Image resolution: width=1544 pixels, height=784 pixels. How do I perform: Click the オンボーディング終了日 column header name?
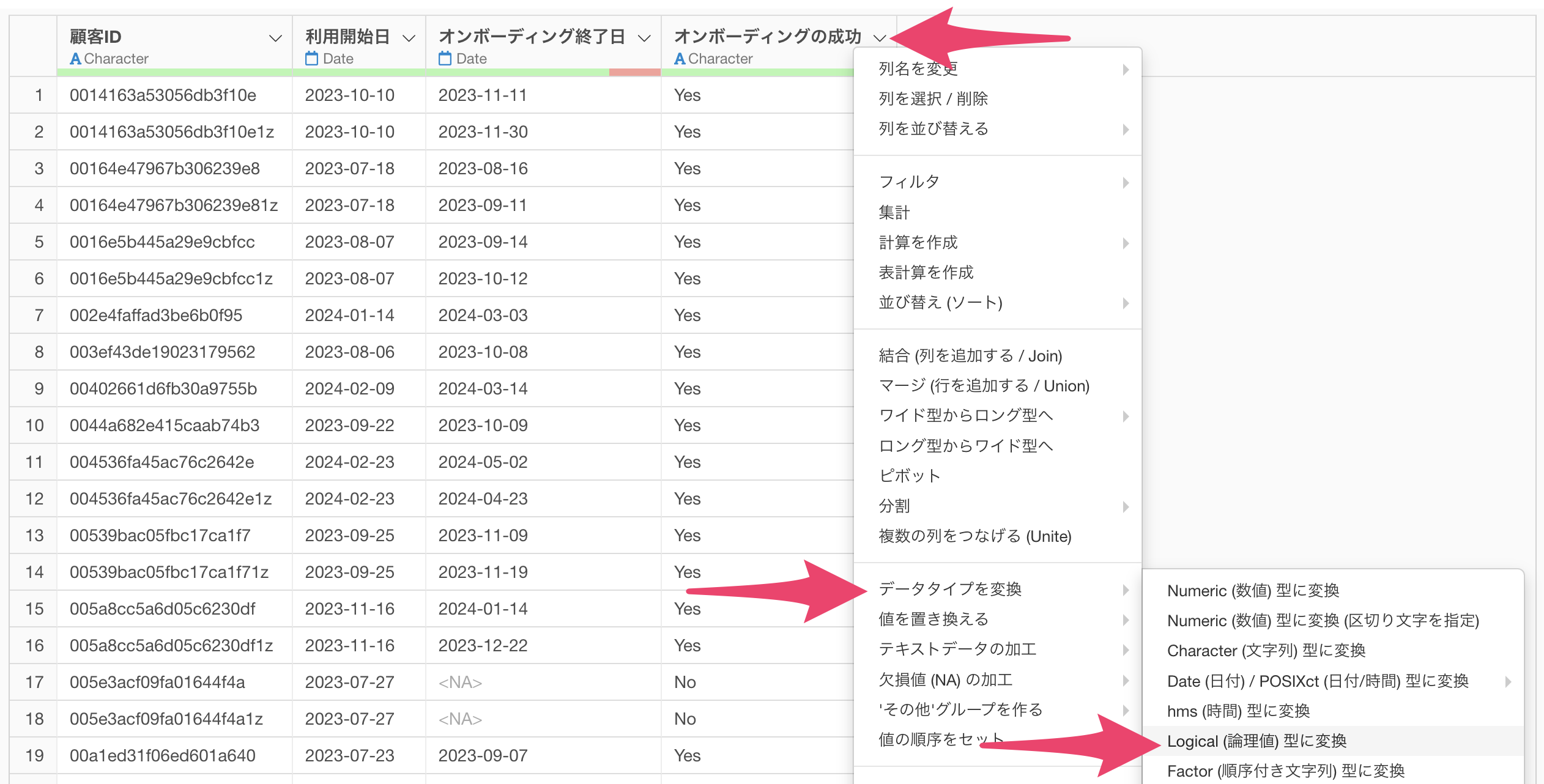532,37
